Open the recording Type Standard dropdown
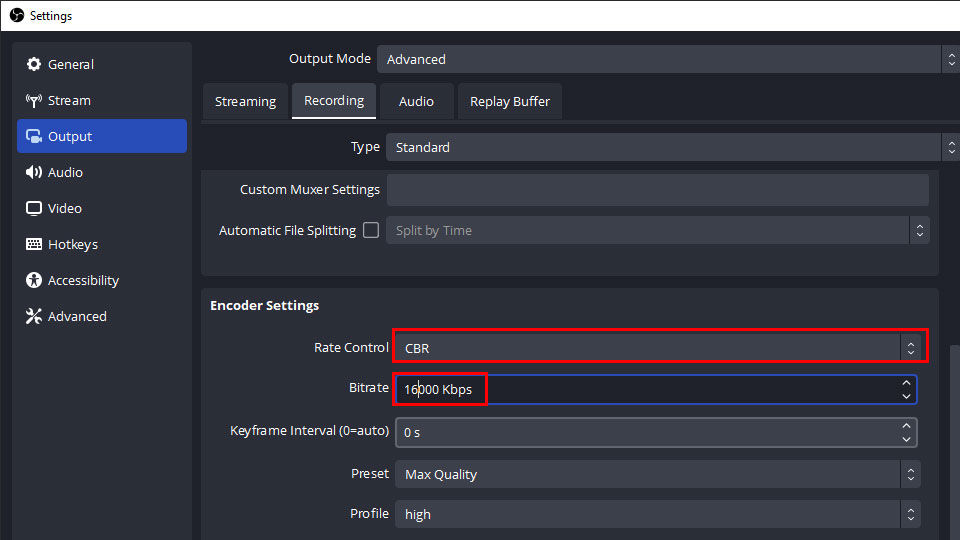960x540 pixels. tap(672, 148)
